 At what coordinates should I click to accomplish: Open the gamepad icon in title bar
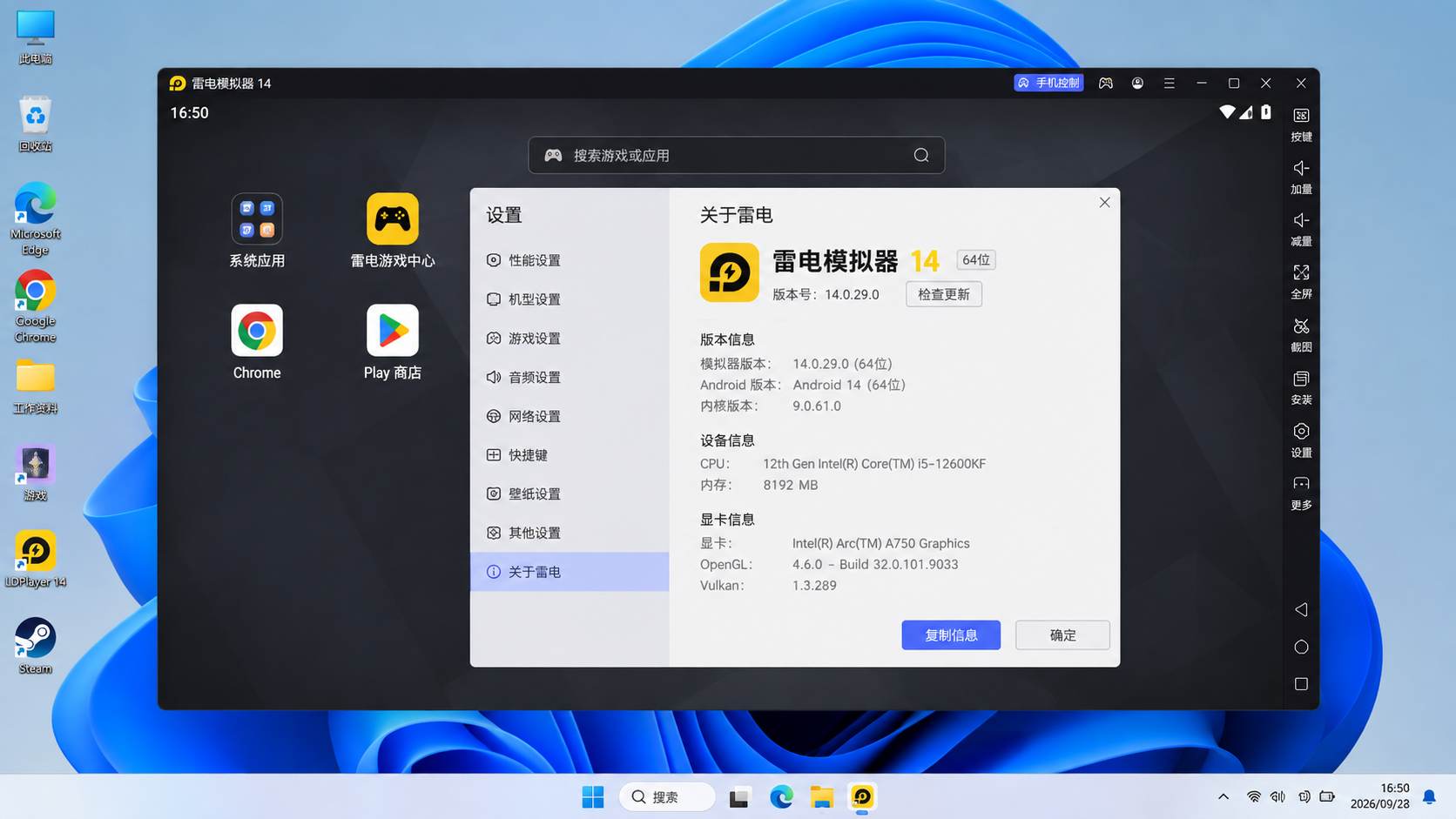(x=1106, y=83)
